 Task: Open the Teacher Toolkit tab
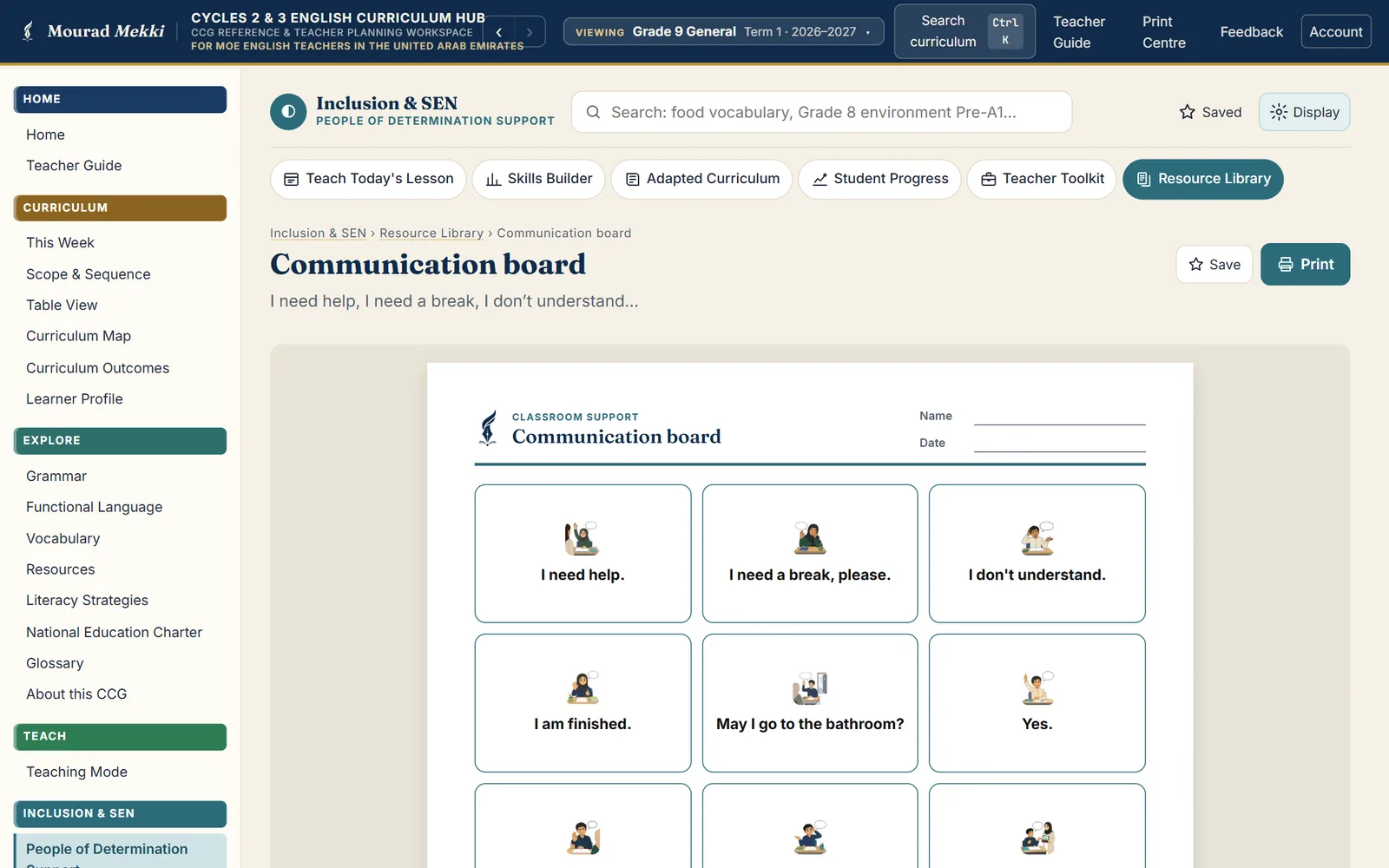[1042, 179]
